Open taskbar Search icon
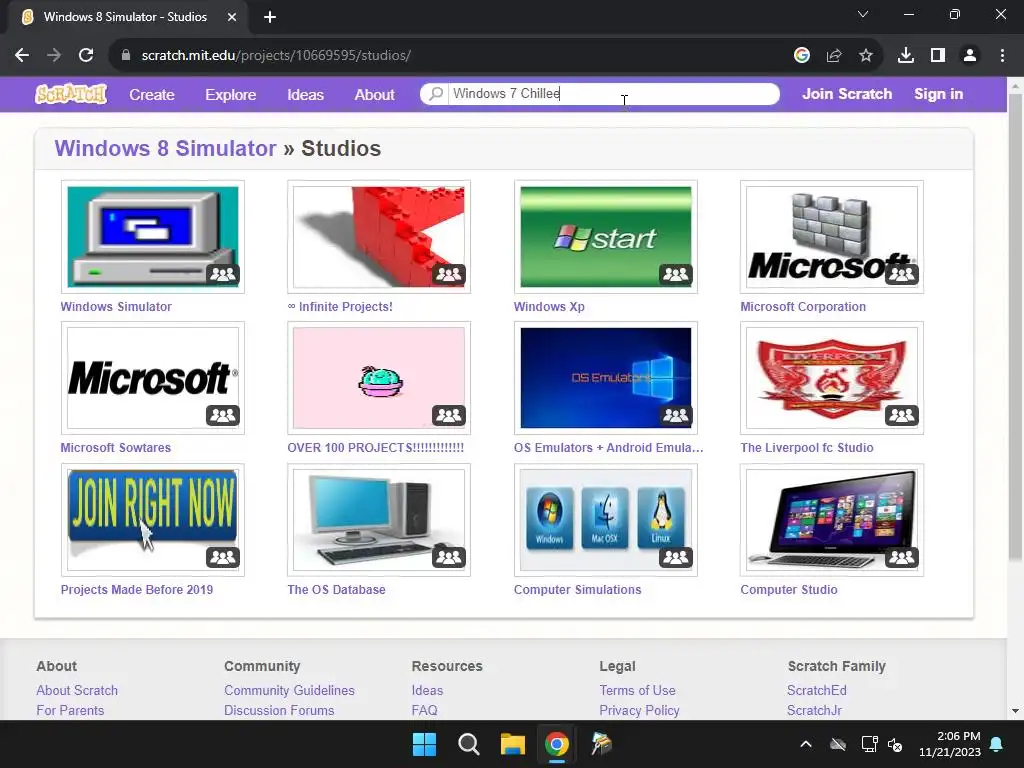This screenshot has height=768, width=1024. point(468,744)
